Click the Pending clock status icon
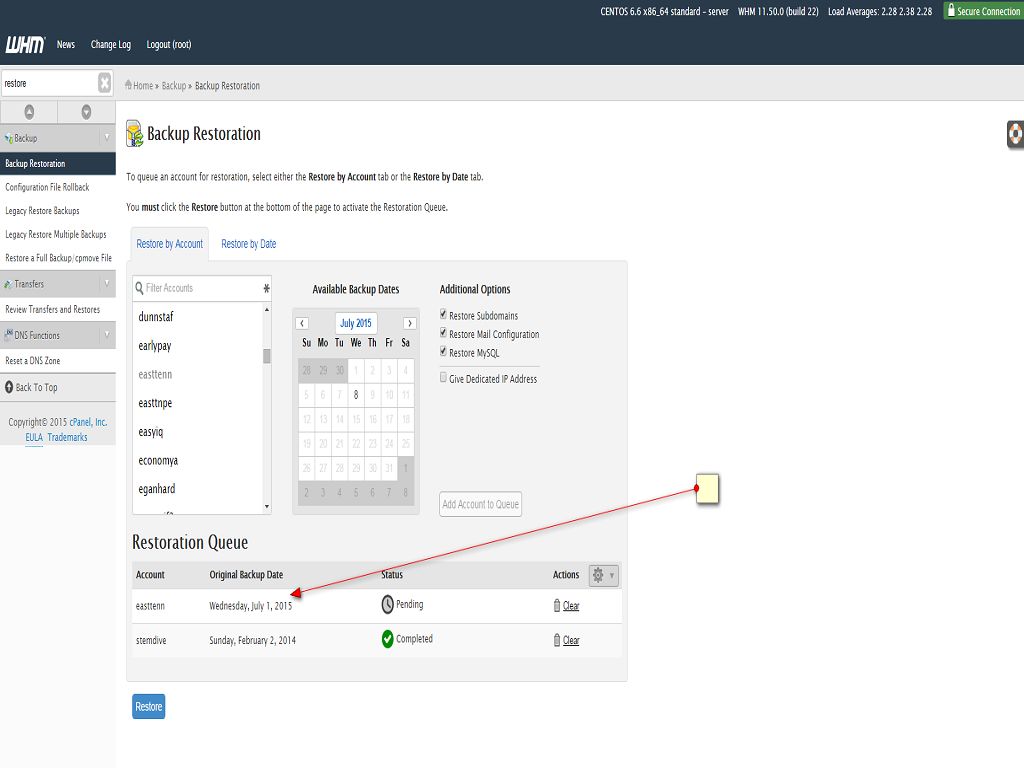The width and height of the screenshot is (1024, 768). (x=387, y=605)
